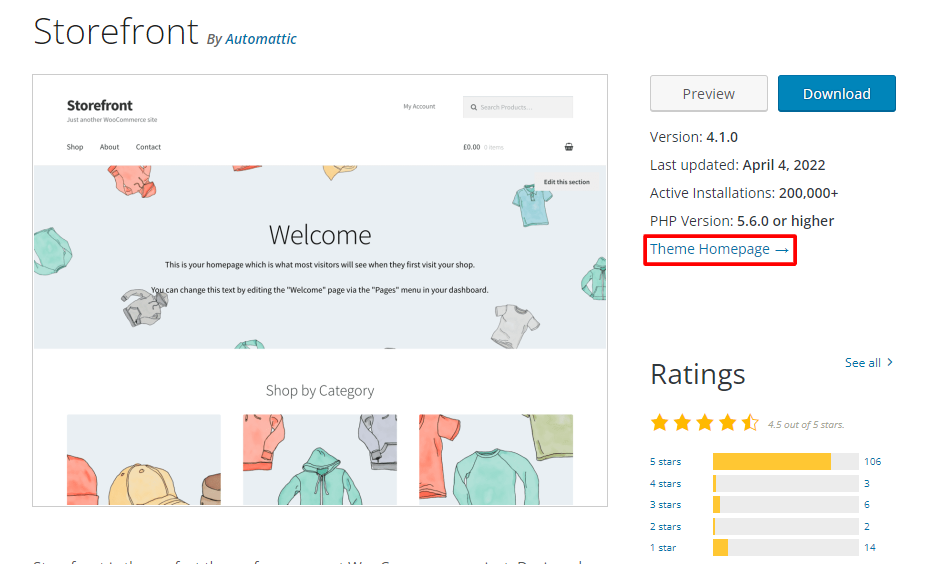Click the chevron arrow beside See all
925x564 pixels.
point(890,363)
